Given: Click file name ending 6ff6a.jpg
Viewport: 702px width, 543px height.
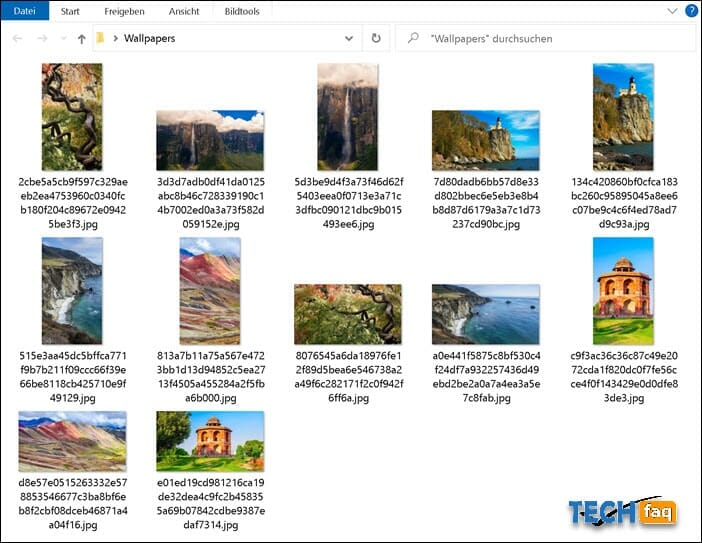Looking at the screenshot, I should (348, 376).
